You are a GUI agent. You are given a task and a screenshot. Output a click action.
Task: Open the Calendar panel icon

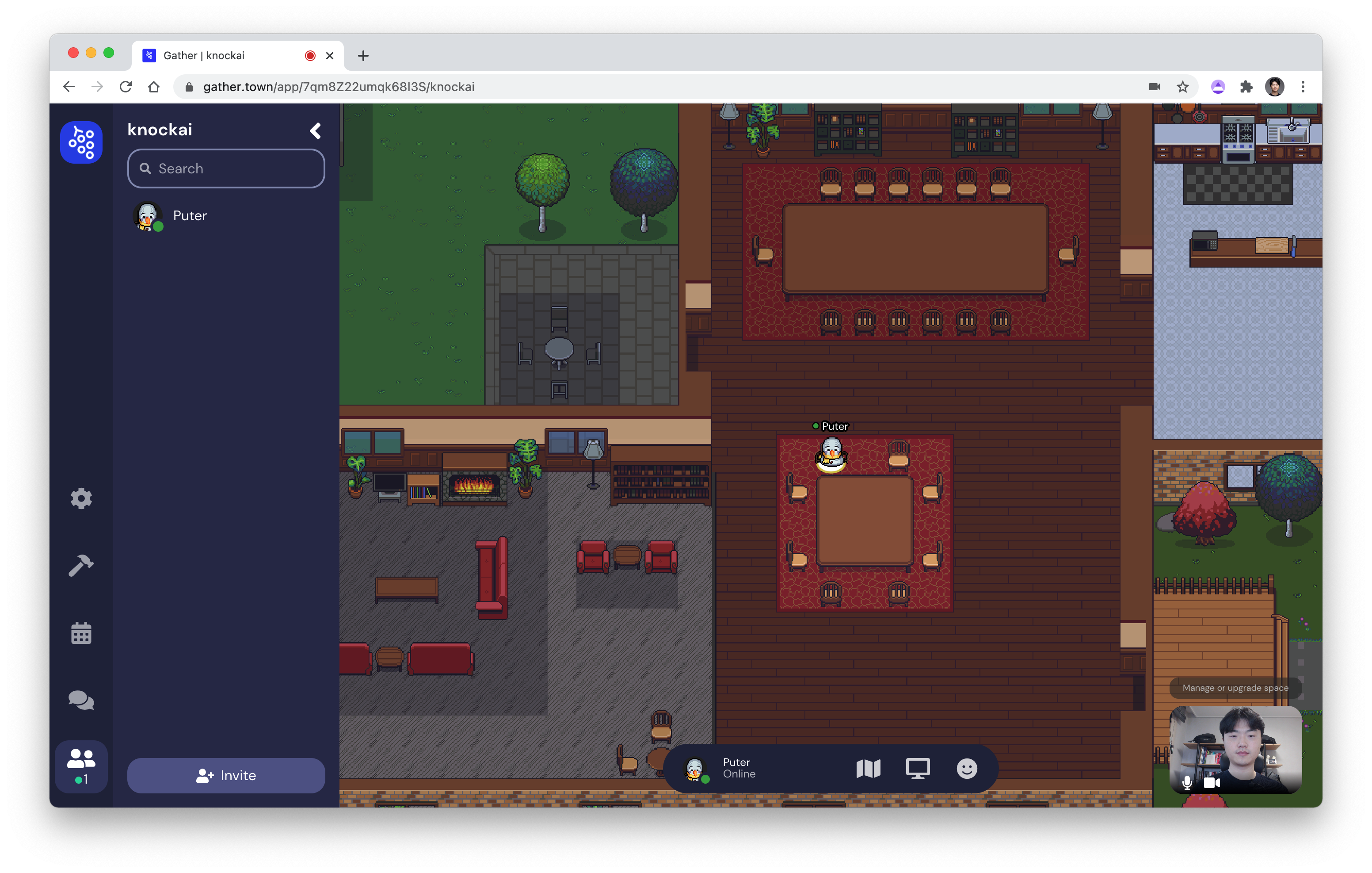pyautogui.click(x=81, y=633)
